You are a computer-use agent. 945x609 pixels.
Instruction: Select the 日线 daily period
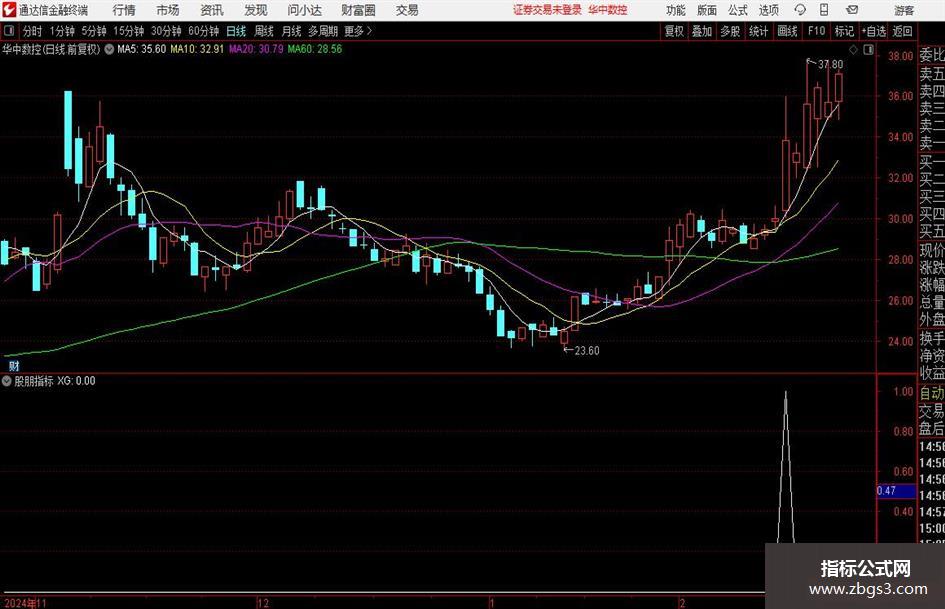236,31
